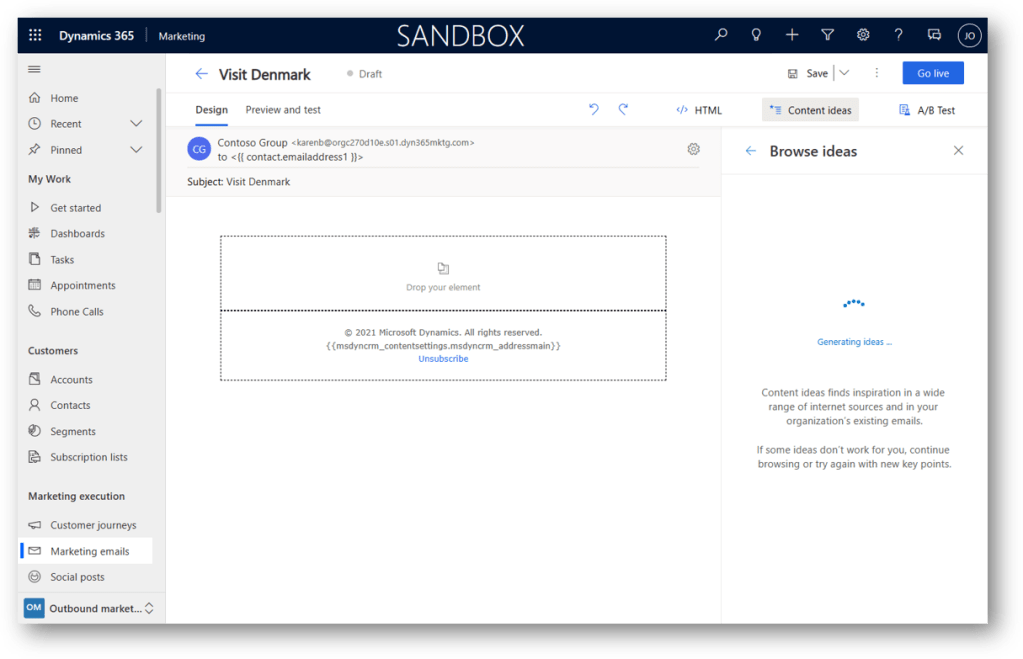This screenshot has height=659, width=1023.
Task: Click the Unsubscribe link in email footer
Action: coord(443,359)
